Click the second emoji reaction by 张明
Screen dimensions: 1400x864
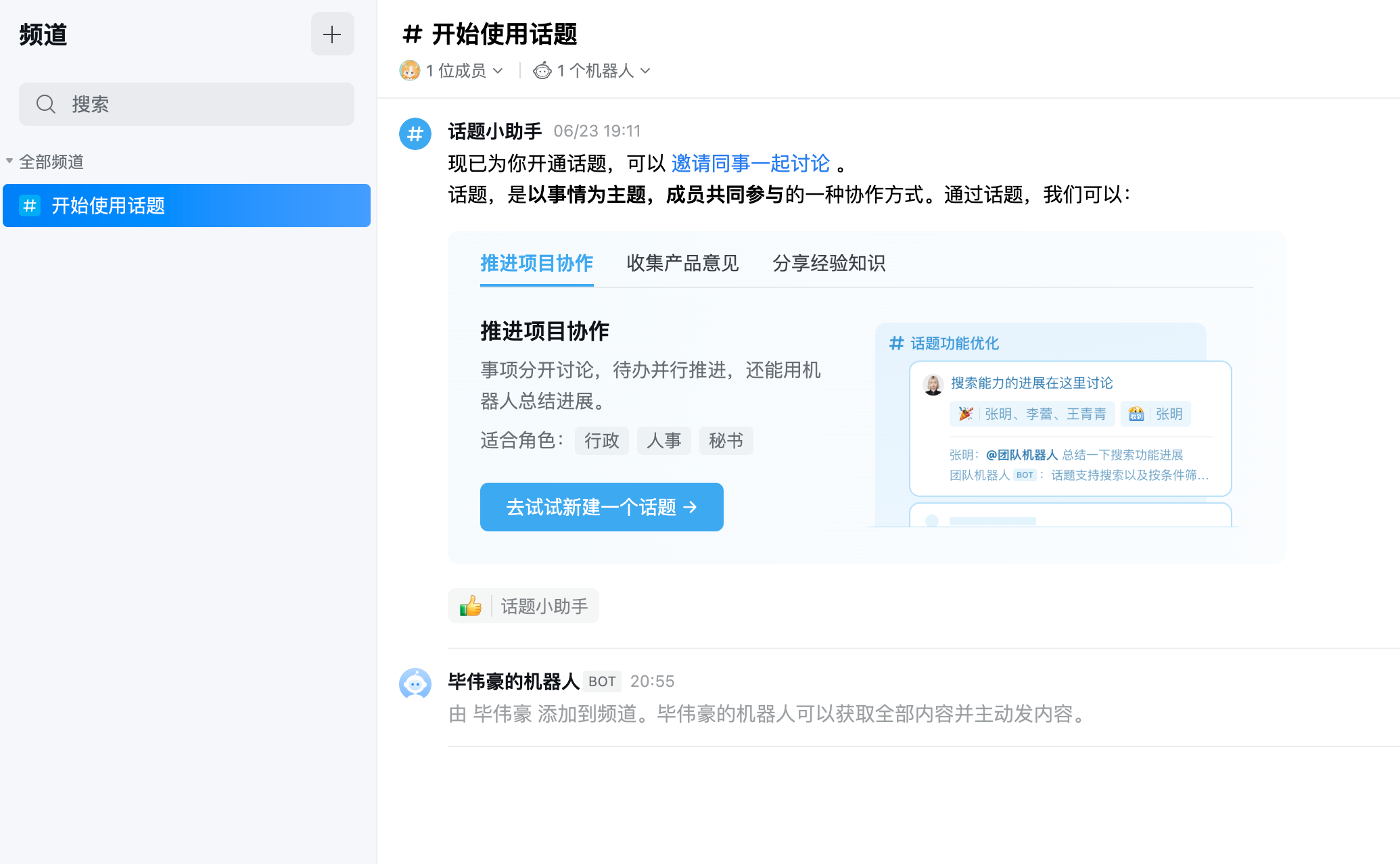point(1156,414)
